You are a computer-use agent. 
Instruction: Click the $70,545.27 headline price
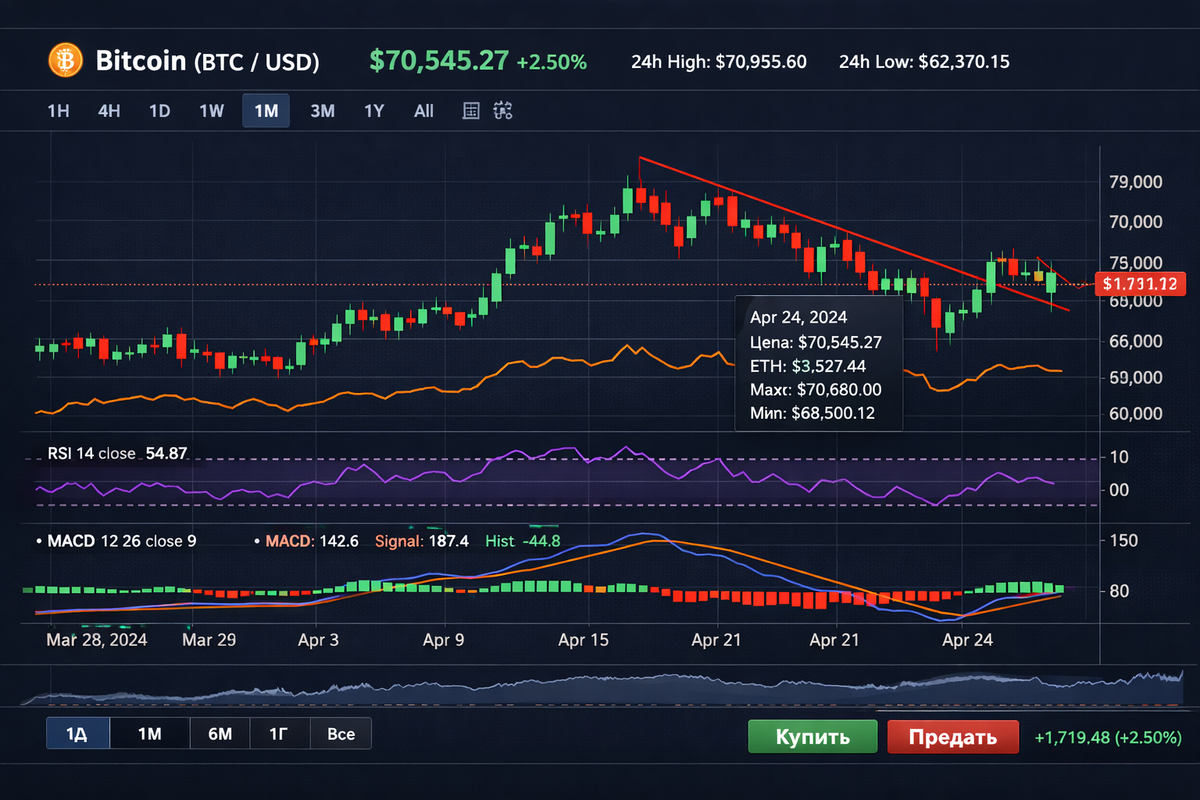(x=439, y=61)
